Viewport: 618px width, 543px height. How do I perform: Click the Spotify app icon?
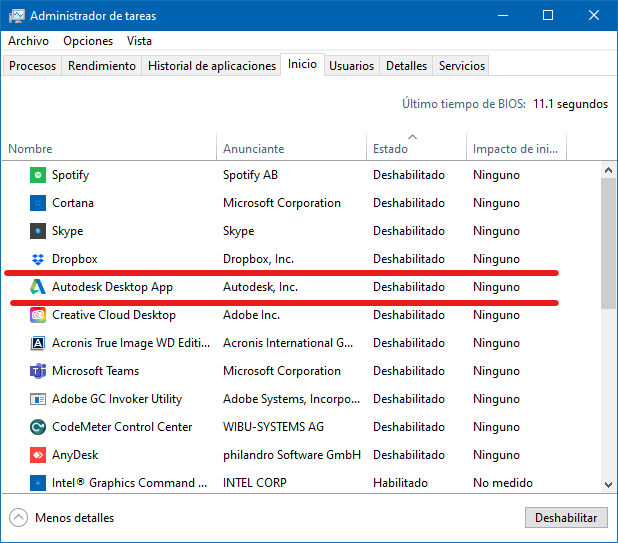(x=38, y=175)
